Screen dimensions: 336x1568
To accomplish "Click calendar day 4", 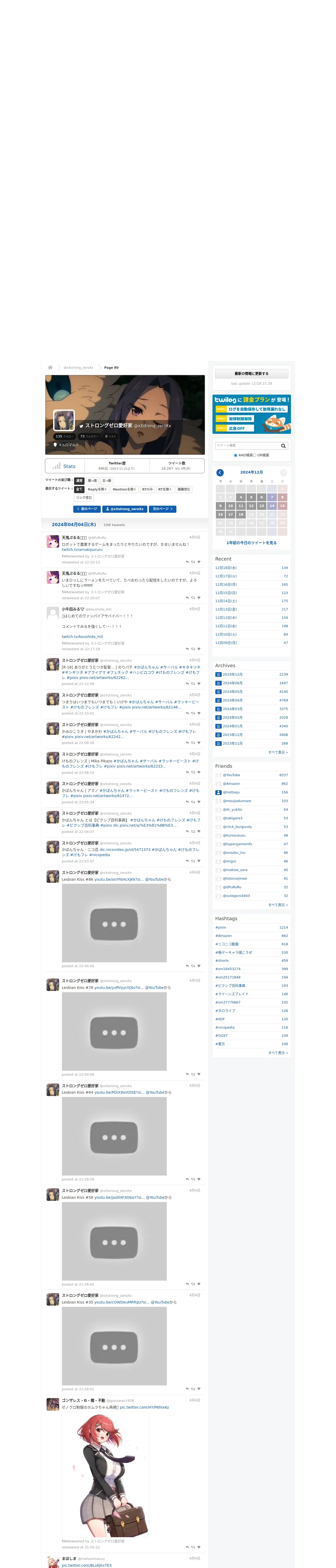I will 241,497.
